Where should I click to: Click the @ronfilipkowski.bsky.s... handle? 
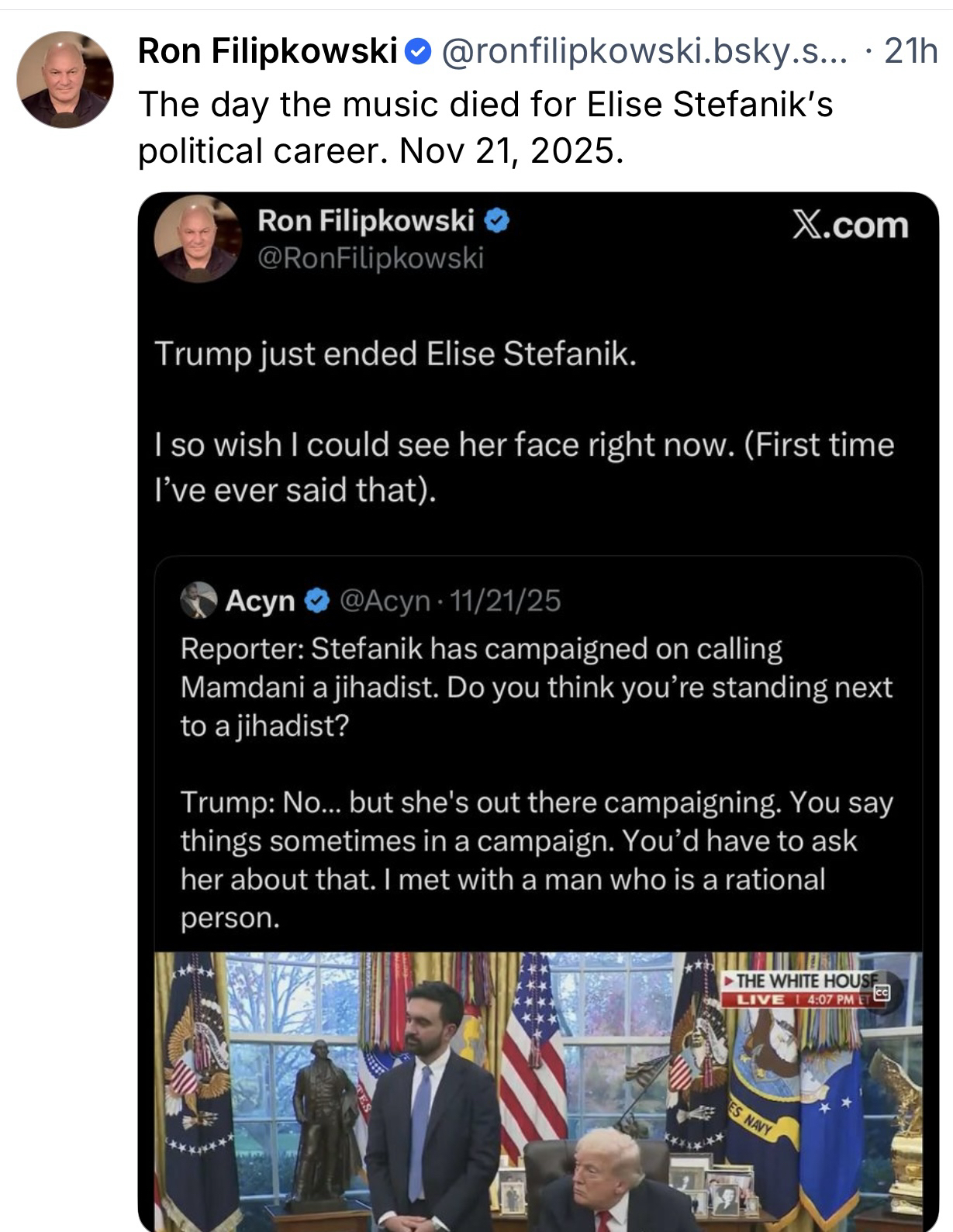[644, 52]
